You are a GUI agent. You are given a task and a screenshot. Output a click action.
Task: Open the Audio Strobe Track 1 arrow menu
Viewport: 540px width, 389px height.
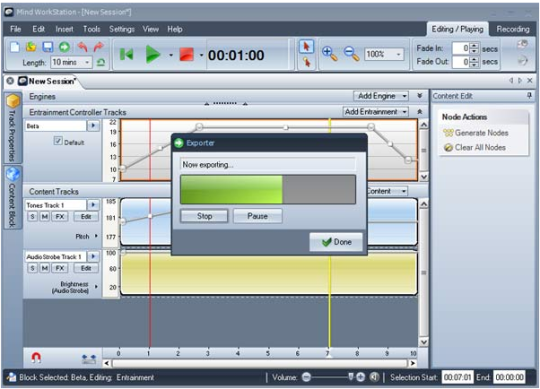(x=93, y=256)
